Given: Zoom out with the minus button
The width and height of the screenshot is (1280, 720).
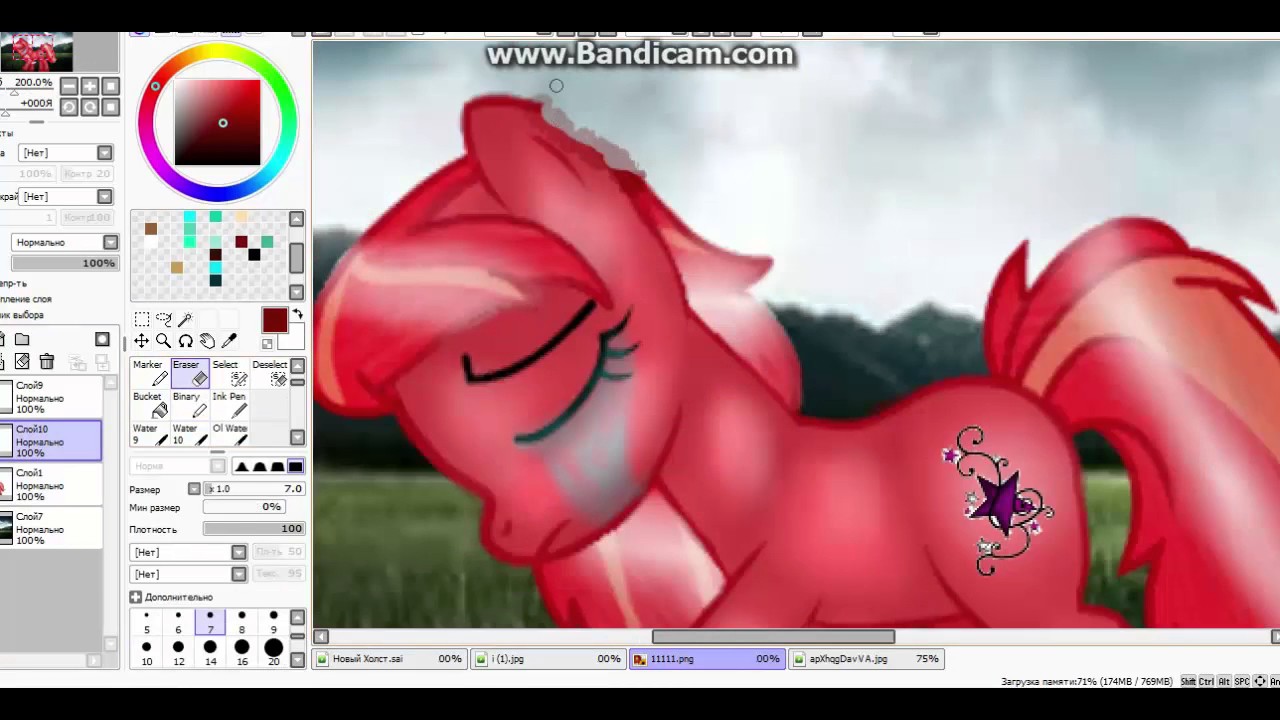Looking at the screenshot, I should tap(69, 86).
